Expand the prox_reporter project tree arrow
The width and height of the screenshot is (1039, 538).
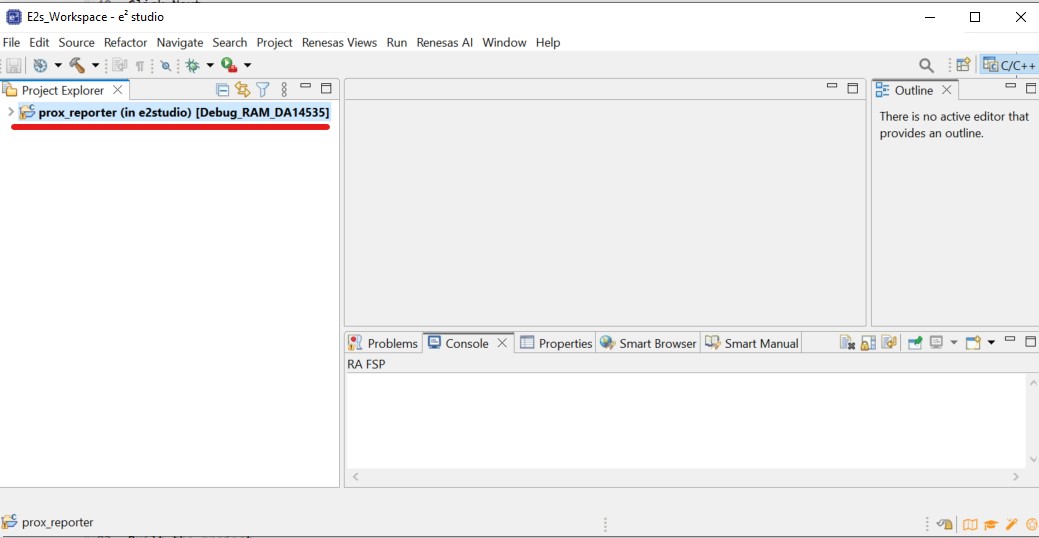click(11, 112)
